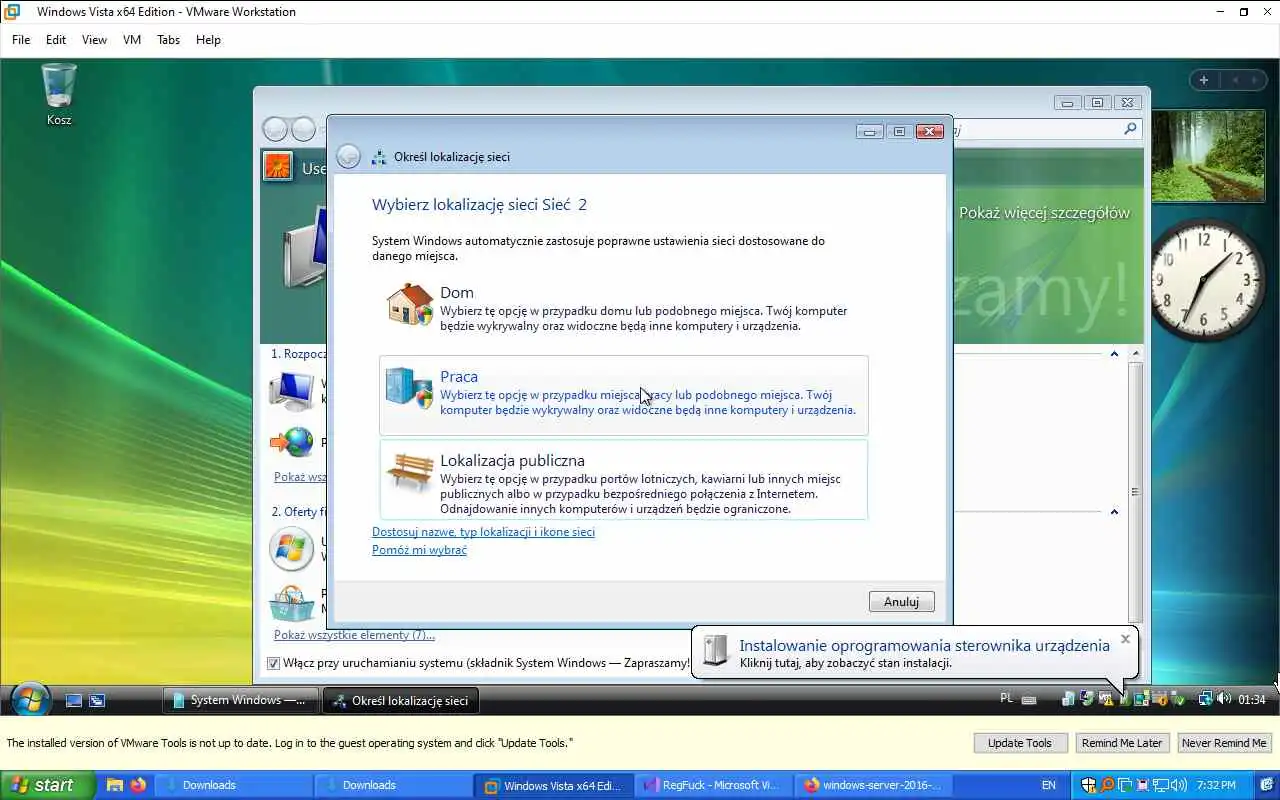Click the VMware Workstation title bar icon
The width and height of the screenshot is (1280, 800).
click(x=13, y=12)
